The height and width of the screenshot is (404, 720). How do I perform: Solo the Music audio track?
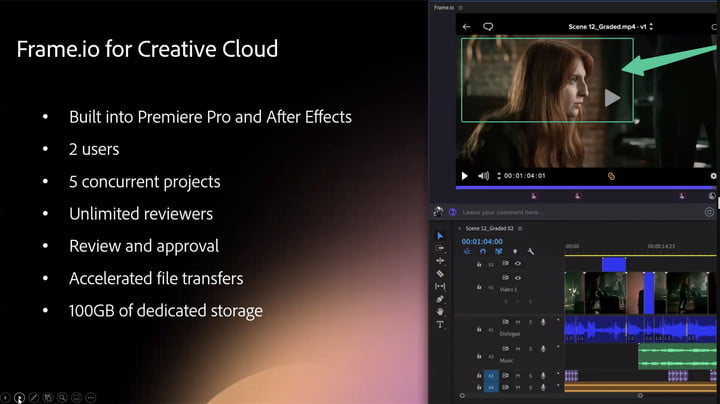tap(530, 350)
